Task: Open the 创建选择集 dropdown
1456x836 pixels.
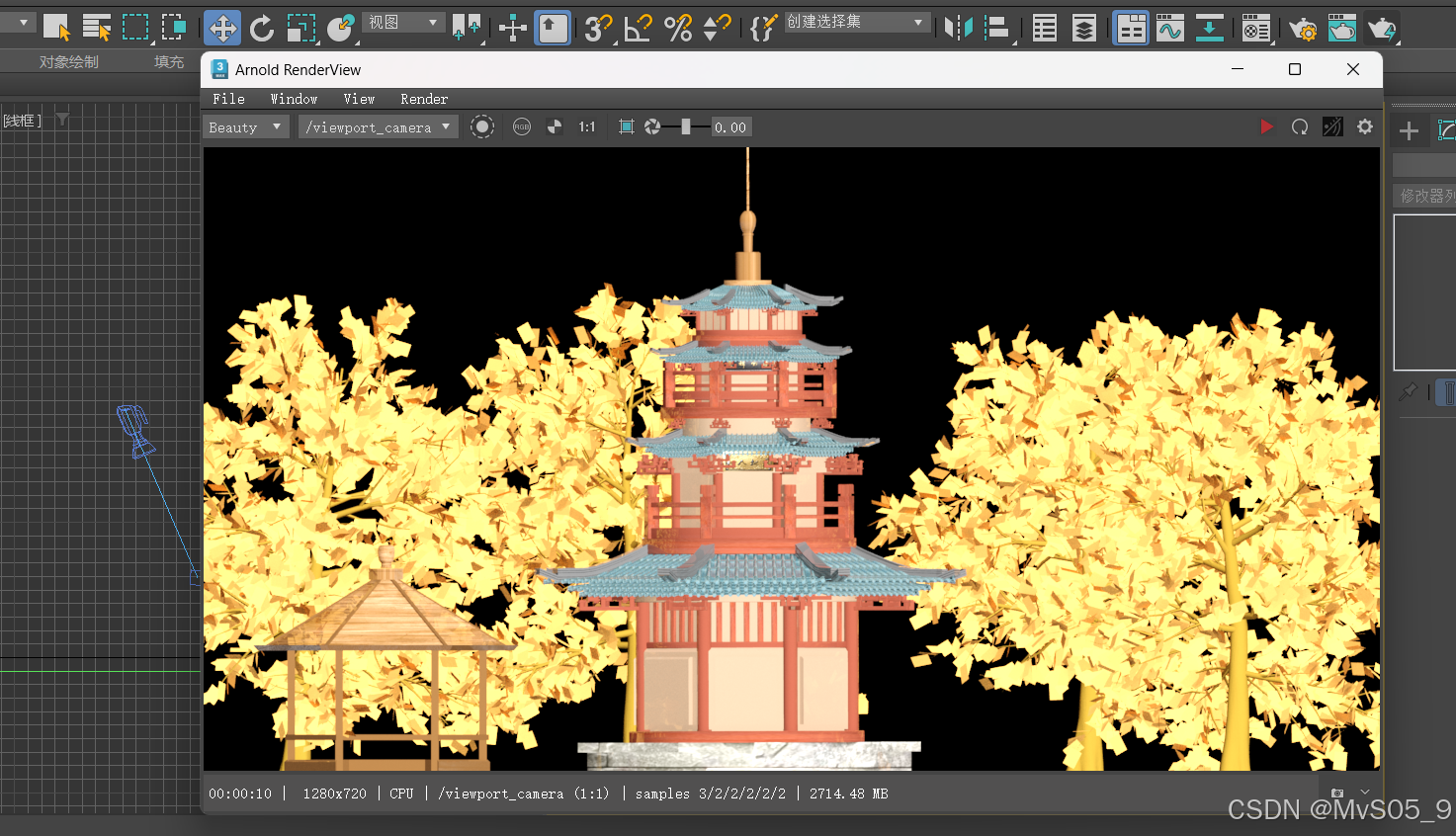Action: tap(856, 22)
